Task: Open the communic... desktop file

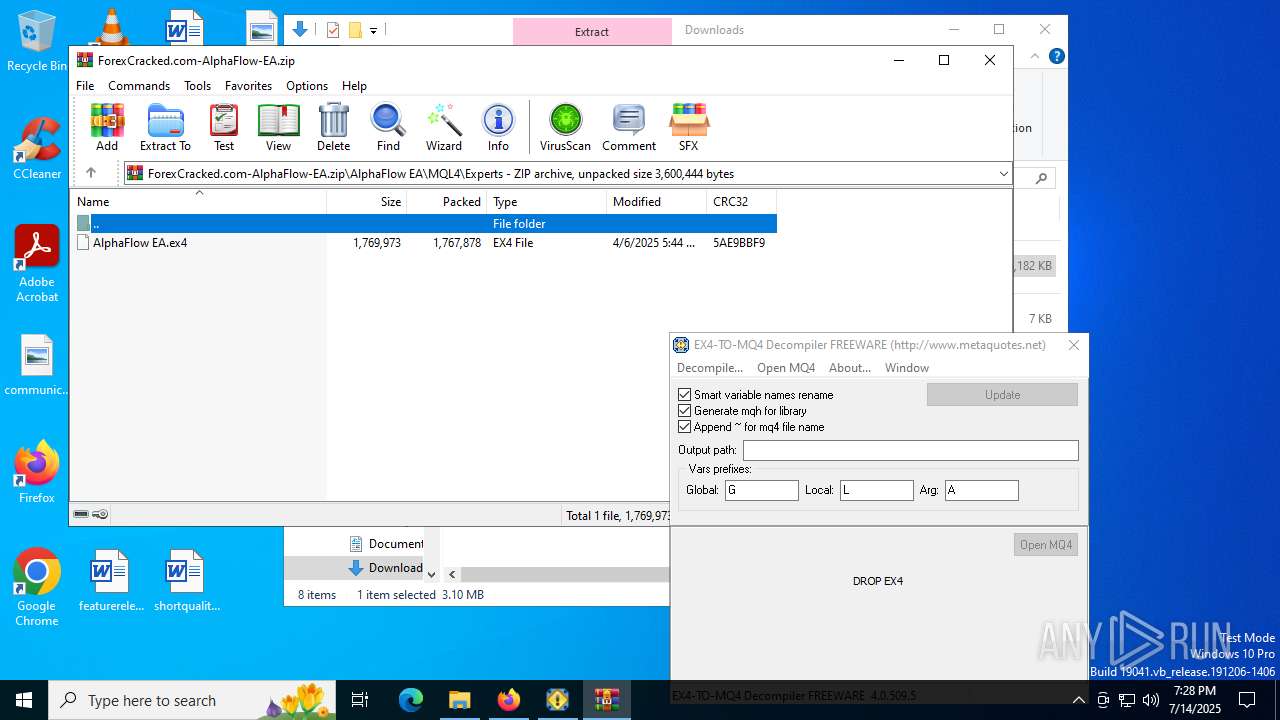Action: (x=37, y=365)
